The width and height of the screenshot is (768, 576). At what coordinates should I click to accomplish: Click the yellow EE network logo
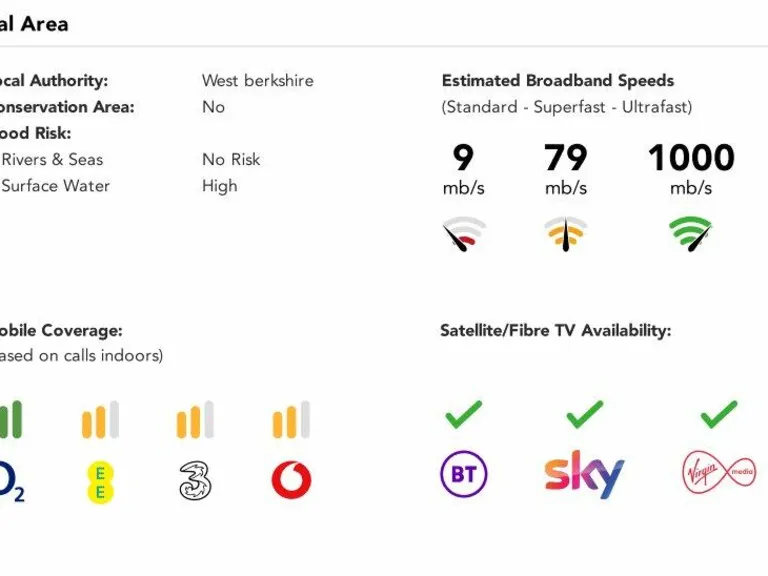click(100, 481)
